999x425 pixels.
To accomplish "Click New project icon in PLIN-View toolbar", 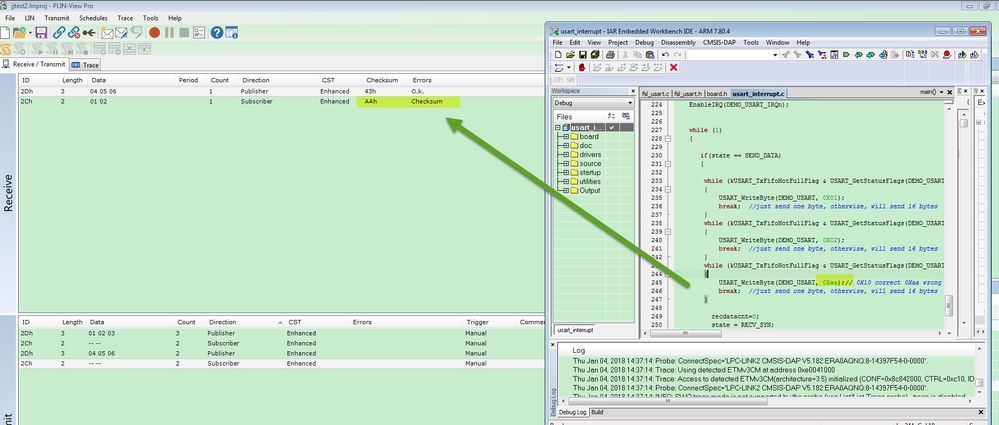I will pyautogui.click(x=5, y=32).
